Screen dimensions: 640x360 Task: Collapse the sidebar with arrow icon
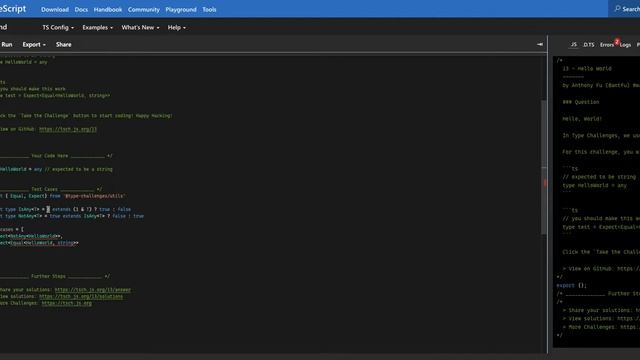tap(540, 44)
